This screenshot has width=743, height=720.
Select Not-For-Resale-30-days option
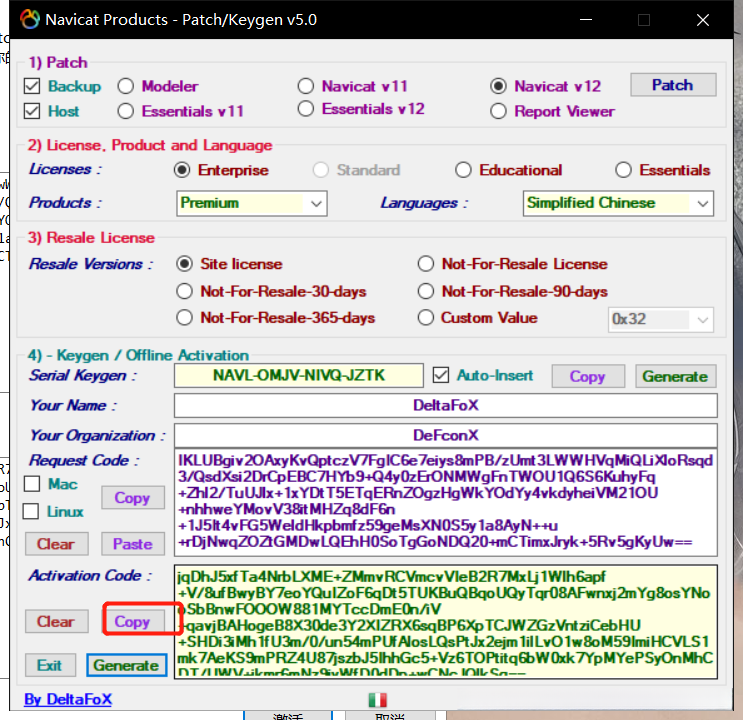(184, 291)
